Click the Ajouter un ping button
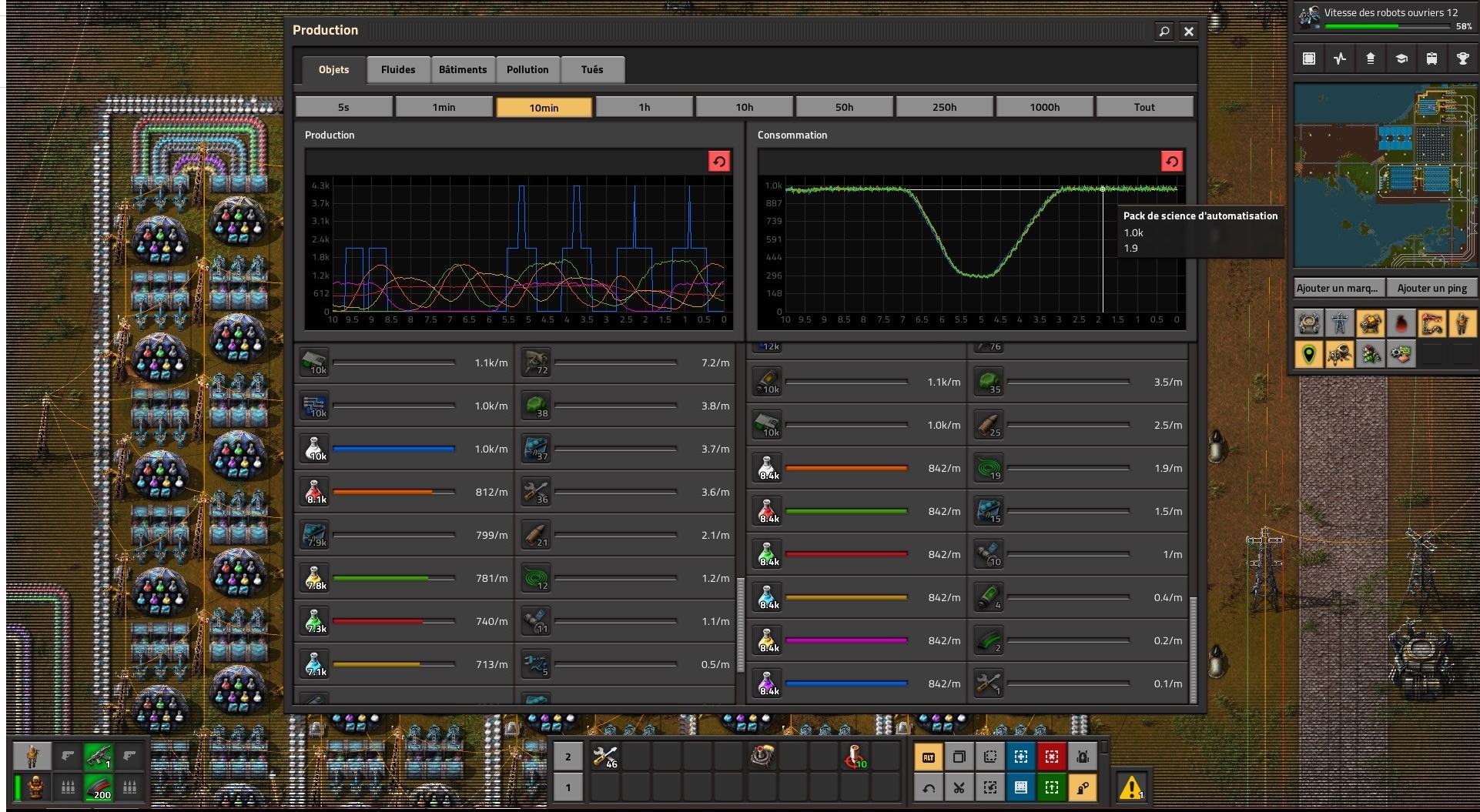Viewport: 1480px width, 812px height. click(x=1431, y=288)
